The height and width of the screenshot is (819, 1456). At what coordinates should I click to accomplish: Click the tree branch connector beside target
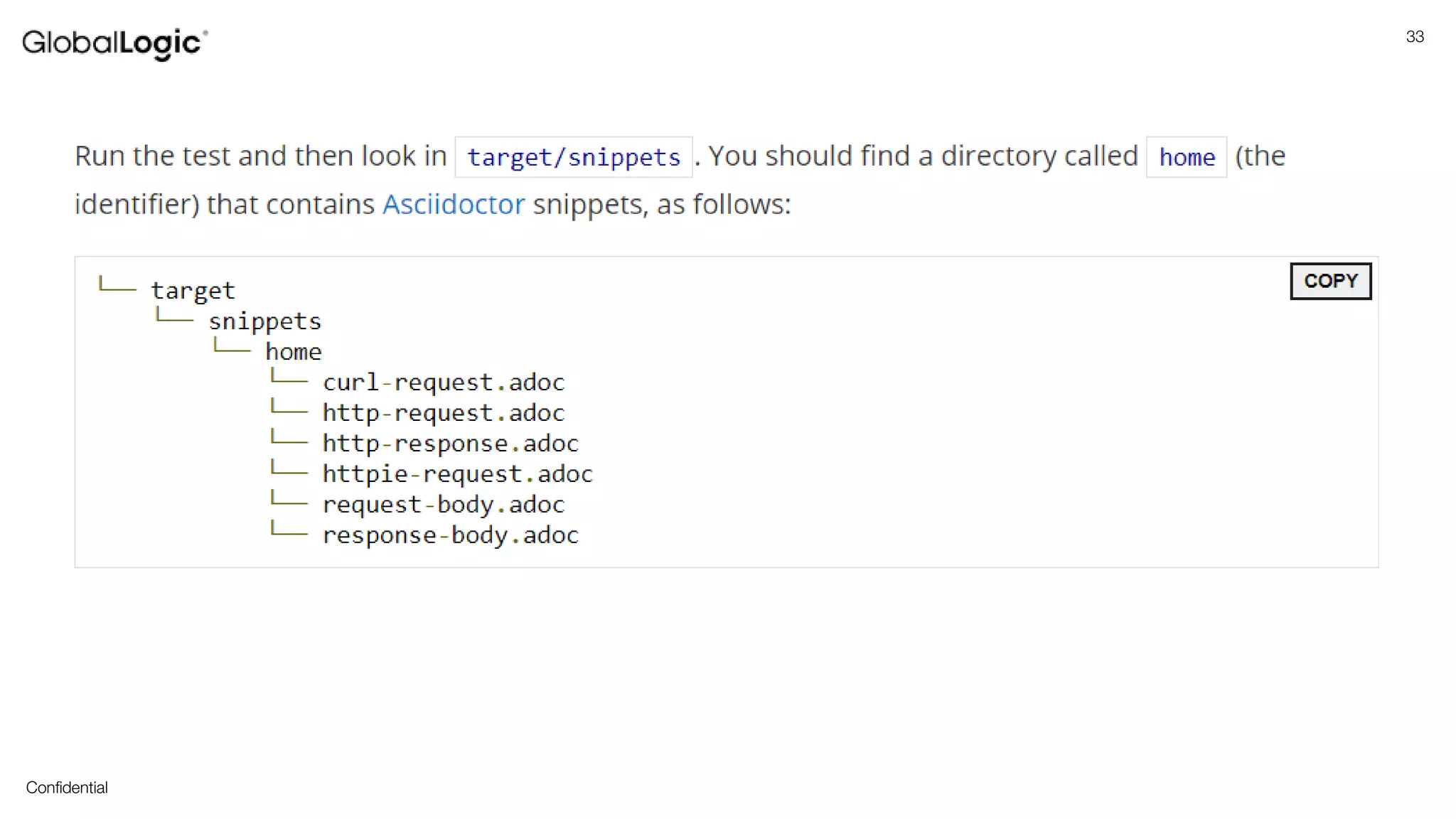click(117, 285)
